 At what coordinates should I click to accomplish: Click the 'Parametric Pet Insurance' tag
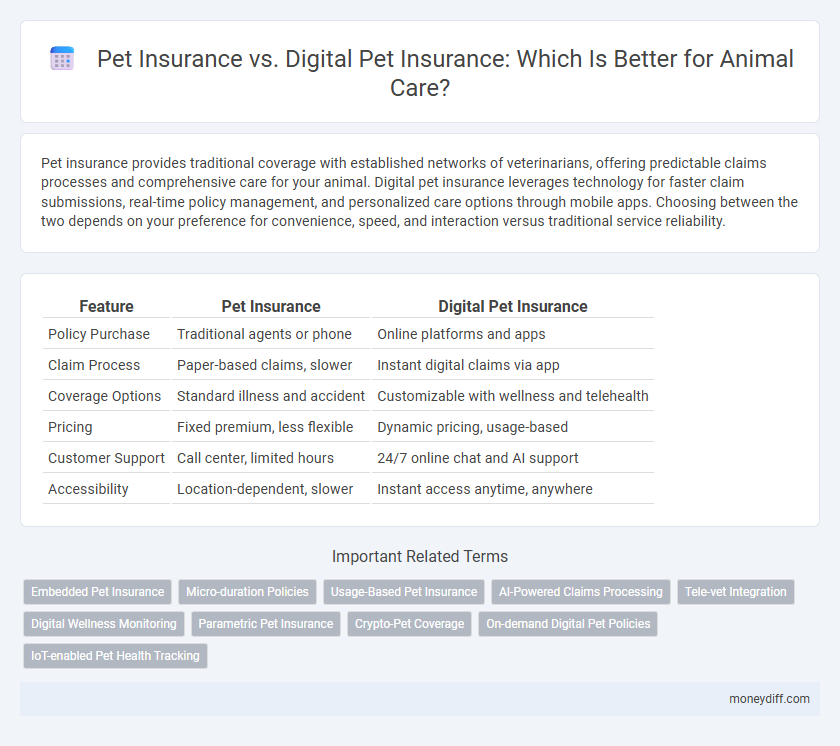[266, 623]
